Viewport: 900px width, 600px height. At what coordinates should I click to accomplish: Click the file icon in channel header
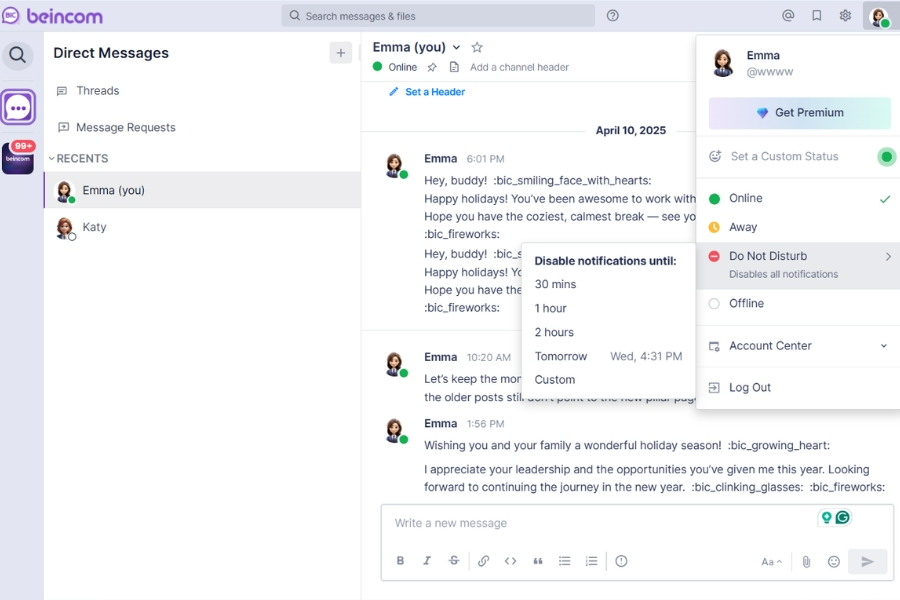(454, 67)
